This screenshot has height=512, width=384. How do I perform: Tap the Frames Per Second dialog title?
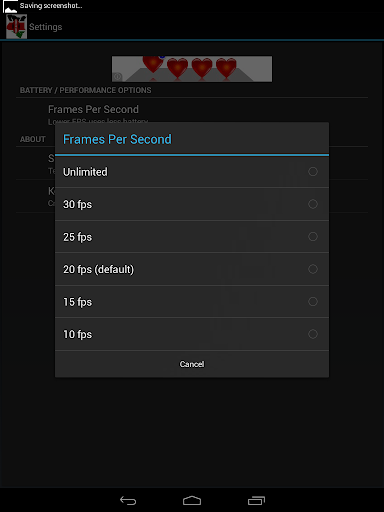pos(117,139)
